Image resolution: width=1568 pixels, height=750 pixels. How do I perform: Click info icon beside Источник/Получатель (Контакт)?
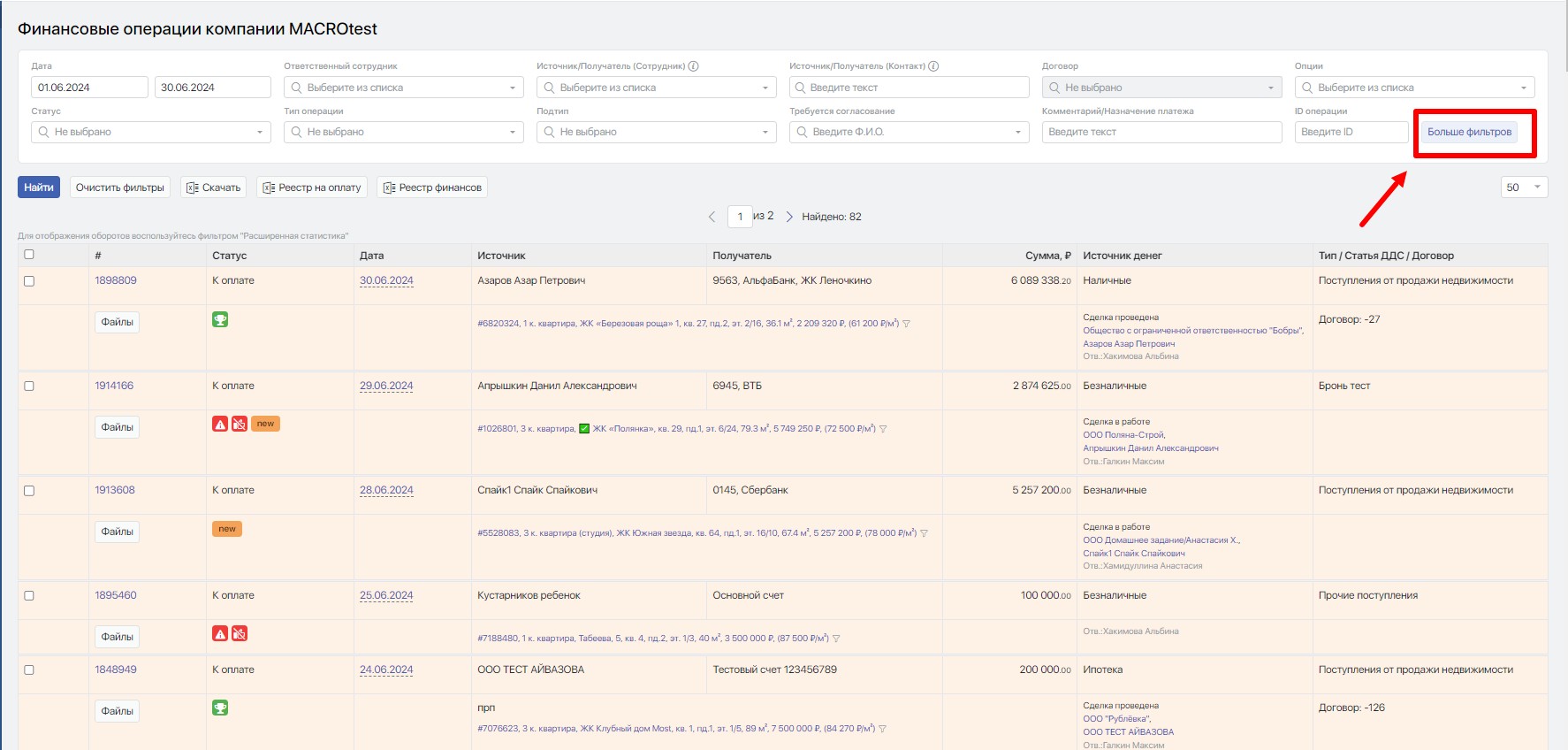(933, 66)
